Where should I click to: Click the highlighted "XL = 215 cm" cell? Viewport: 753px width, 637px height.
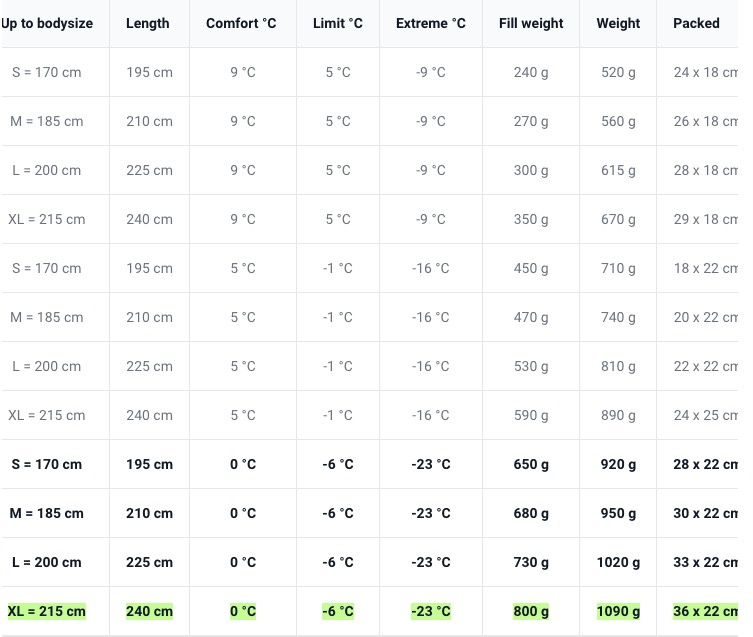pos(47,611)
